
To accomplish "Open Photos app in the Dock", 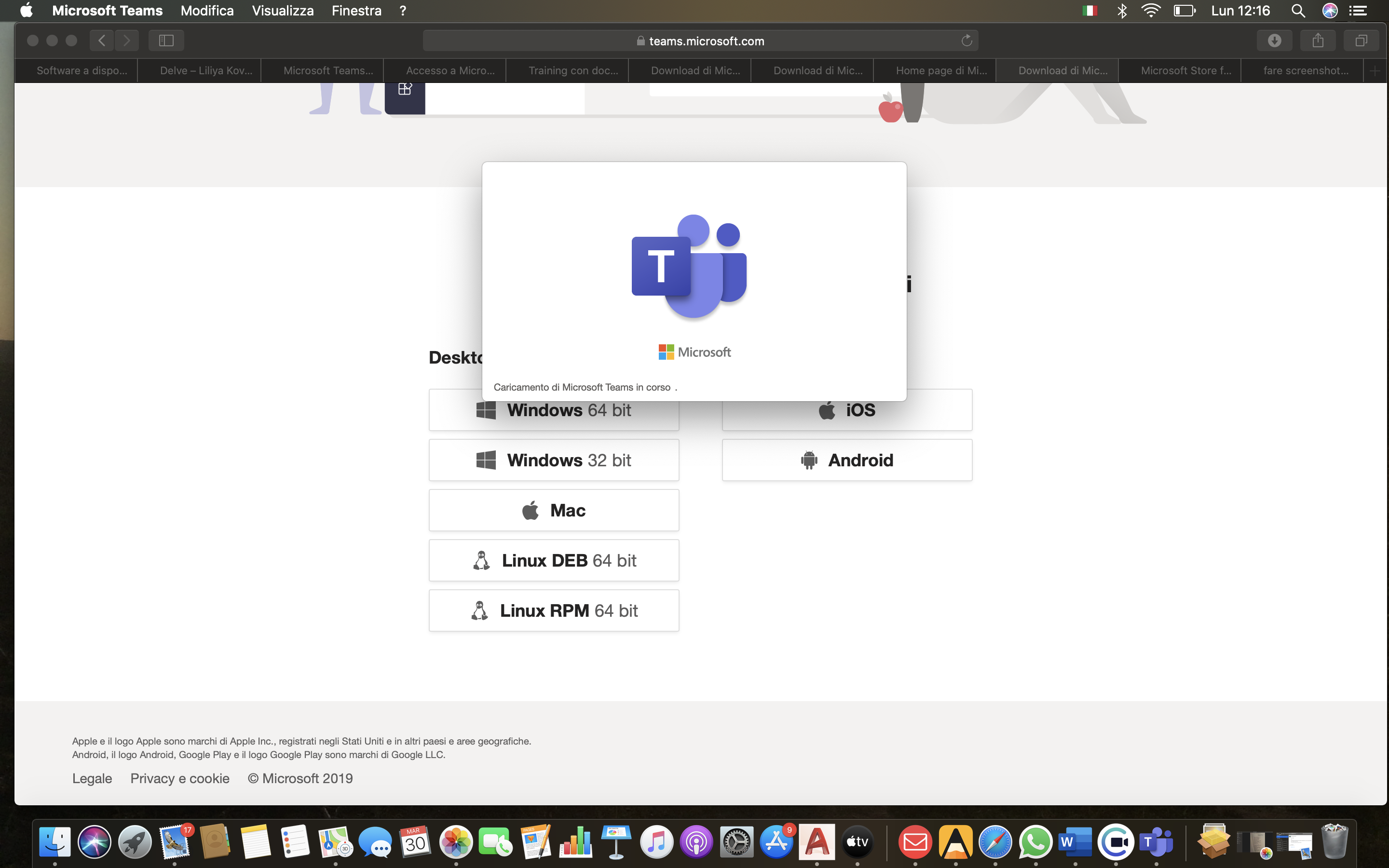I will coord(456,842).
